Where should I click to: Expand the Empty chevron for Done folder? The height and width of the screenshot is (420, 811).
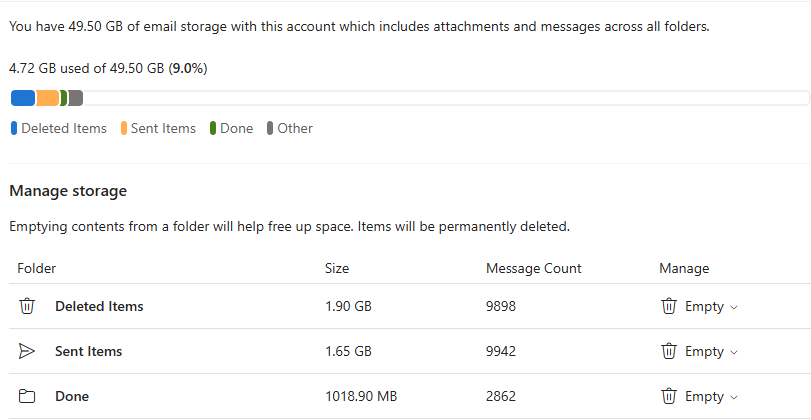(733, 397)
